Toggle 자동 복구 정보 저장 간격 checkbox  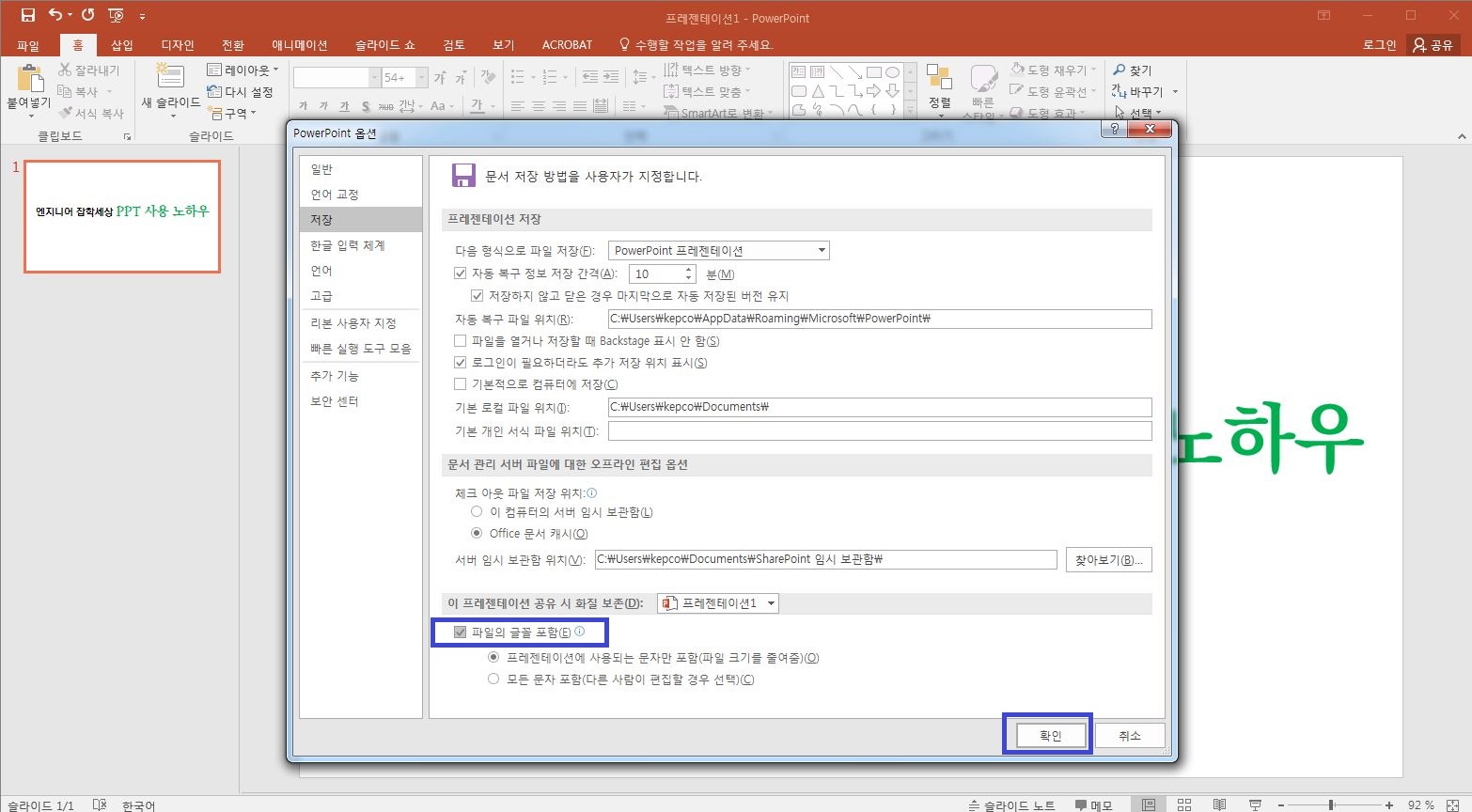pyautogui.click(x=461, y=273)
